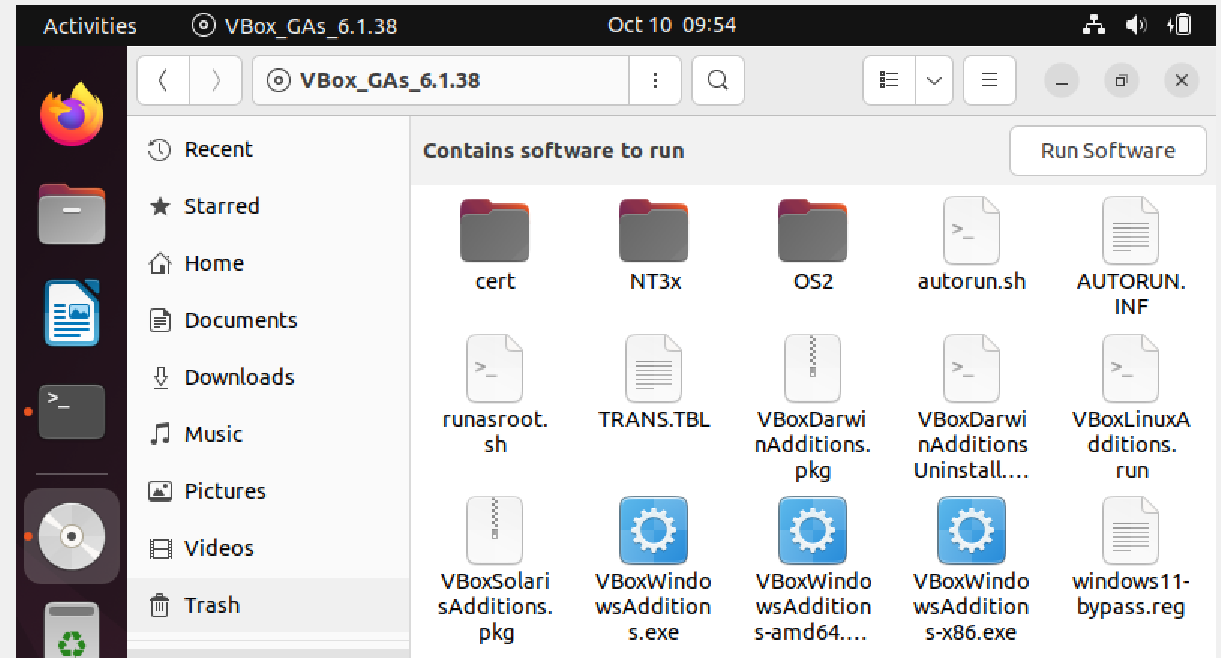Image resolution: width=1221 pixels, height=658 pixels.
Task: Navigate back with the left arrow button
Action: 163,80
